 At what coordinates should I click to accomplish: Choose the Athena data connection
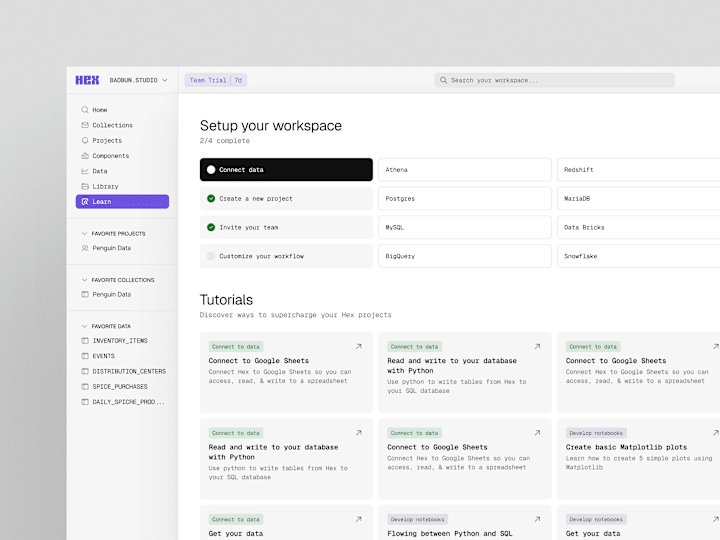(x=465, y=169)
